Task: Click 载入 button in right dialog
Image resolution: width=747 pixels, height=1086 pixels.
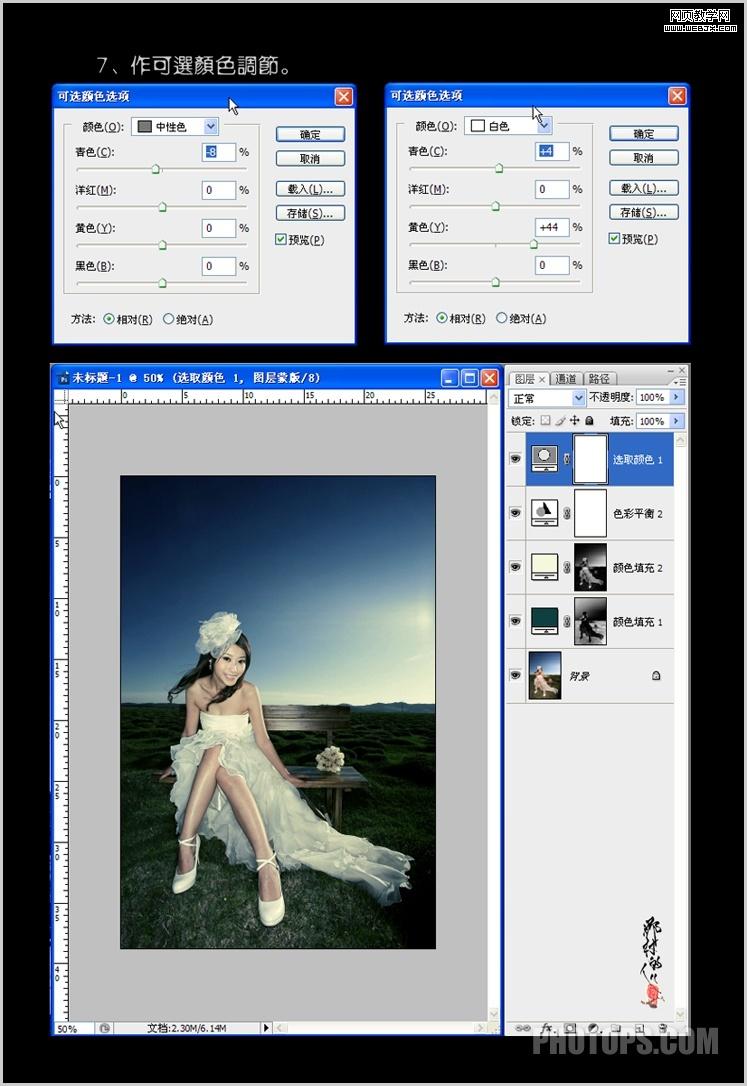Action: point(644,188)
